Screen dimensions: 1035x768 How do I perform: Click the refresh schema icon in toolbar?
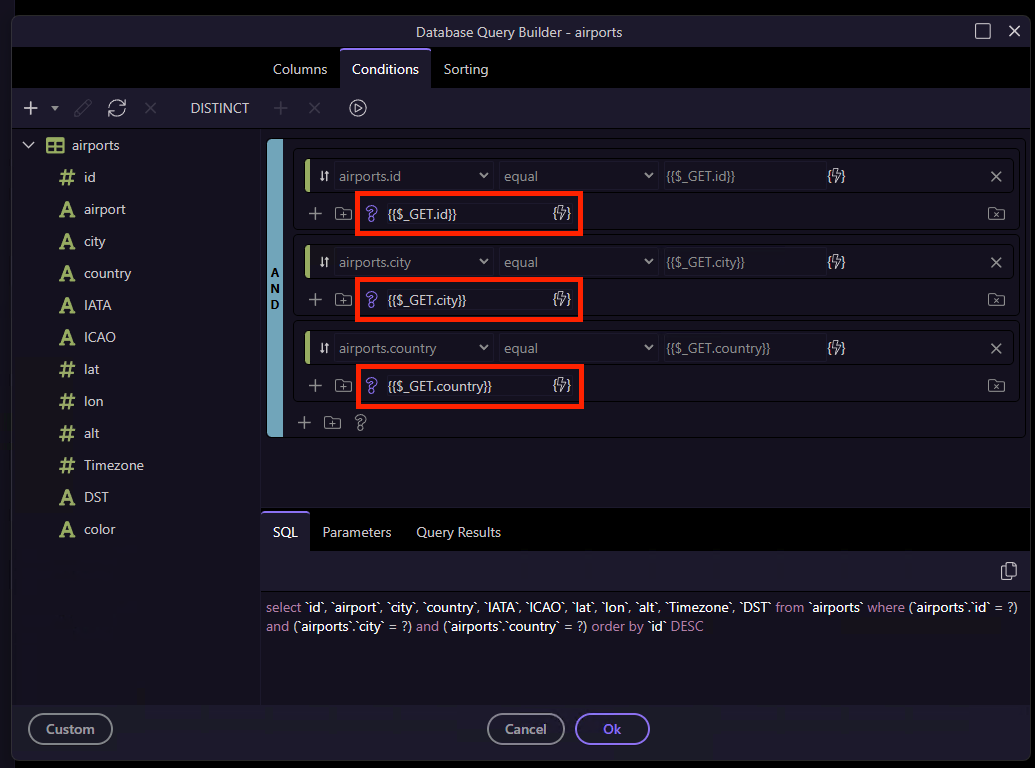tap(117, 108)
